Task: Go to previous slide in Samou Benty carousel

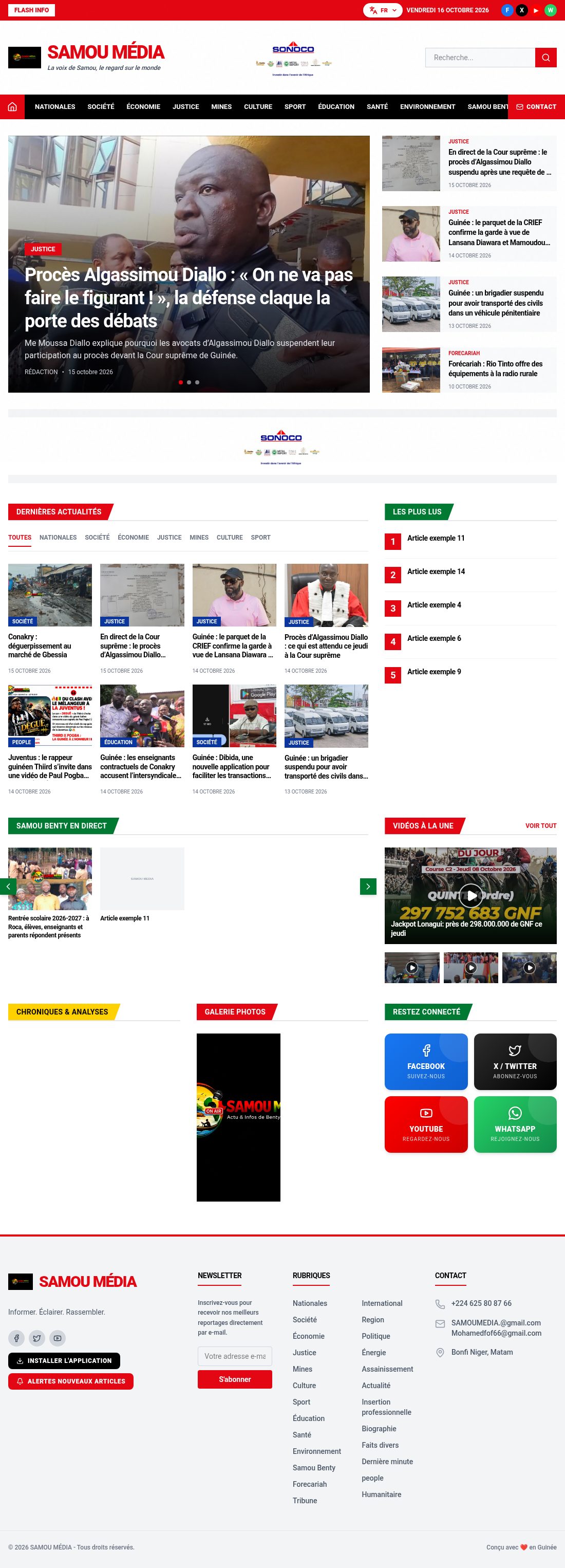Action: coord(8,886)
